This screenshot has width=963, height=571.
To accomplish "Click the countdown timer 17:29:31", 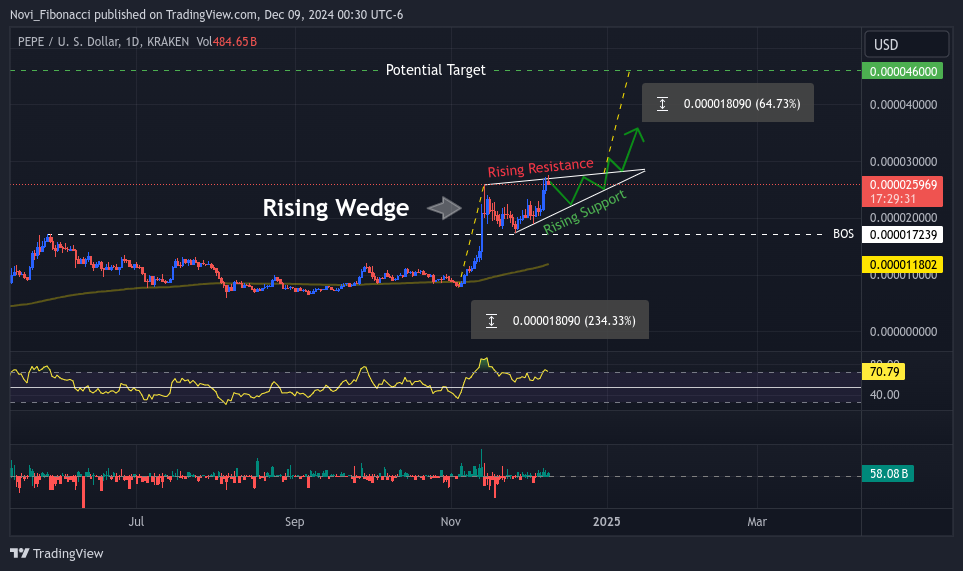I will [x=893, y=199].
